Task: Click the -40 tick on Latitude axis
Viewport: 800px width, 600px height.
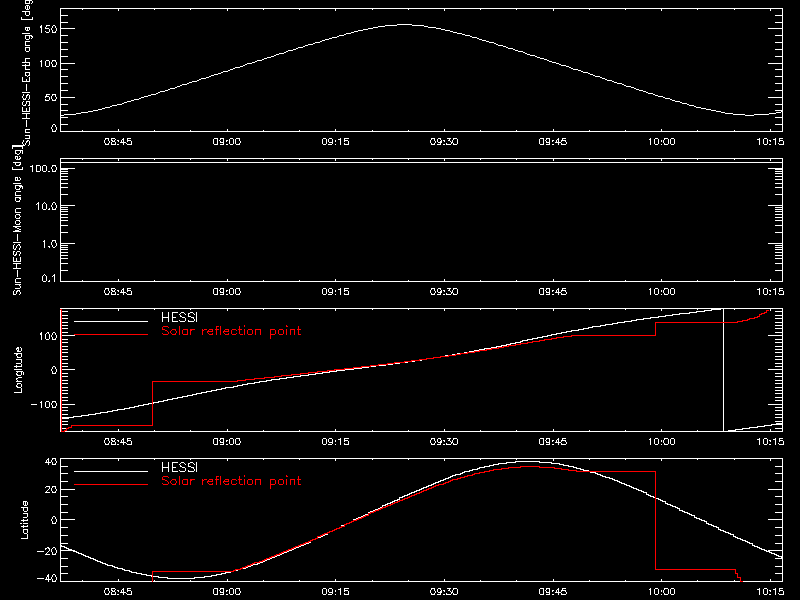Action: [x=47, y=579]
